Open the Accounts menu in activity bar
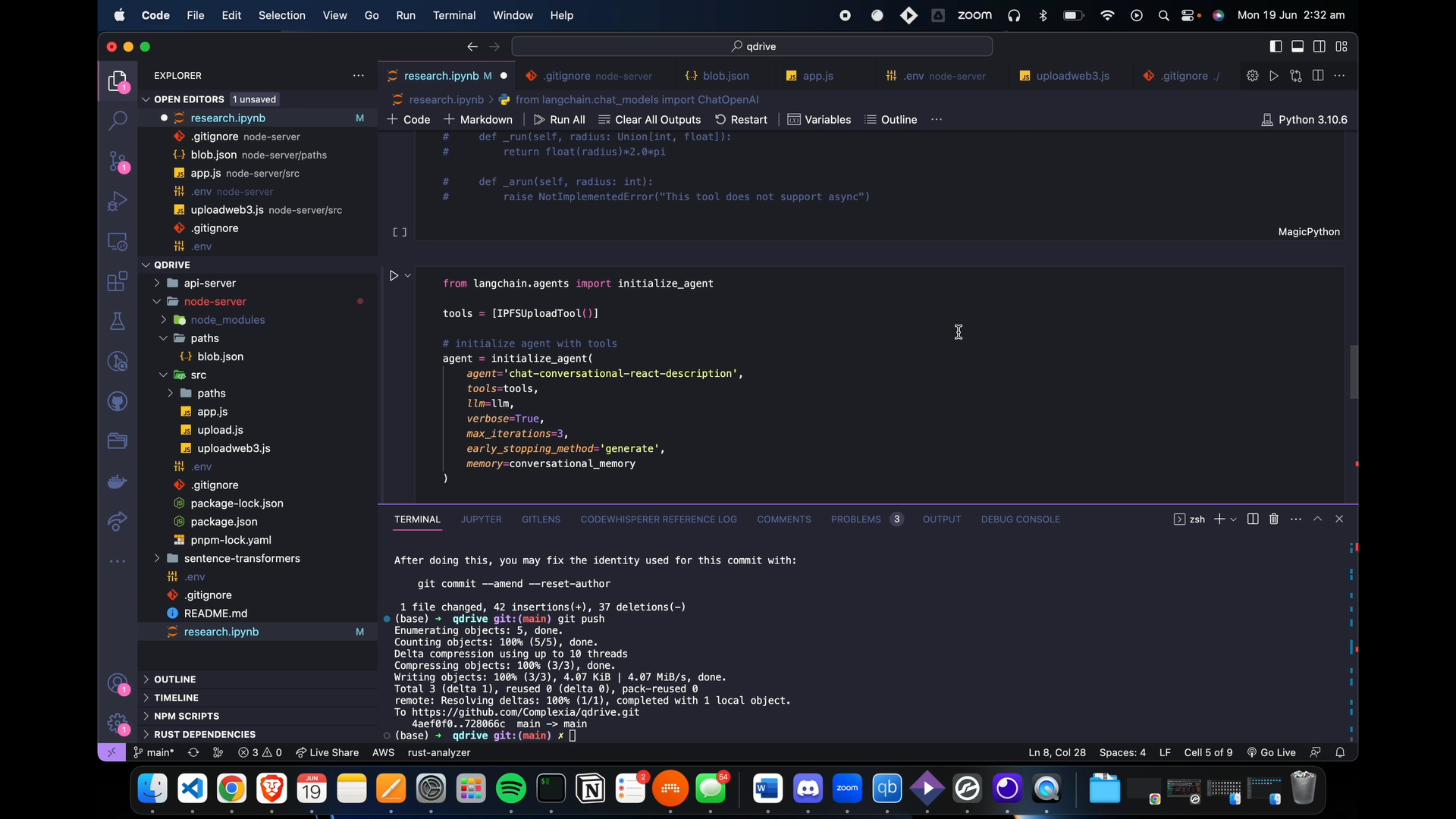The height and width of the screenshot is (819, 1456). pos(118,685)
